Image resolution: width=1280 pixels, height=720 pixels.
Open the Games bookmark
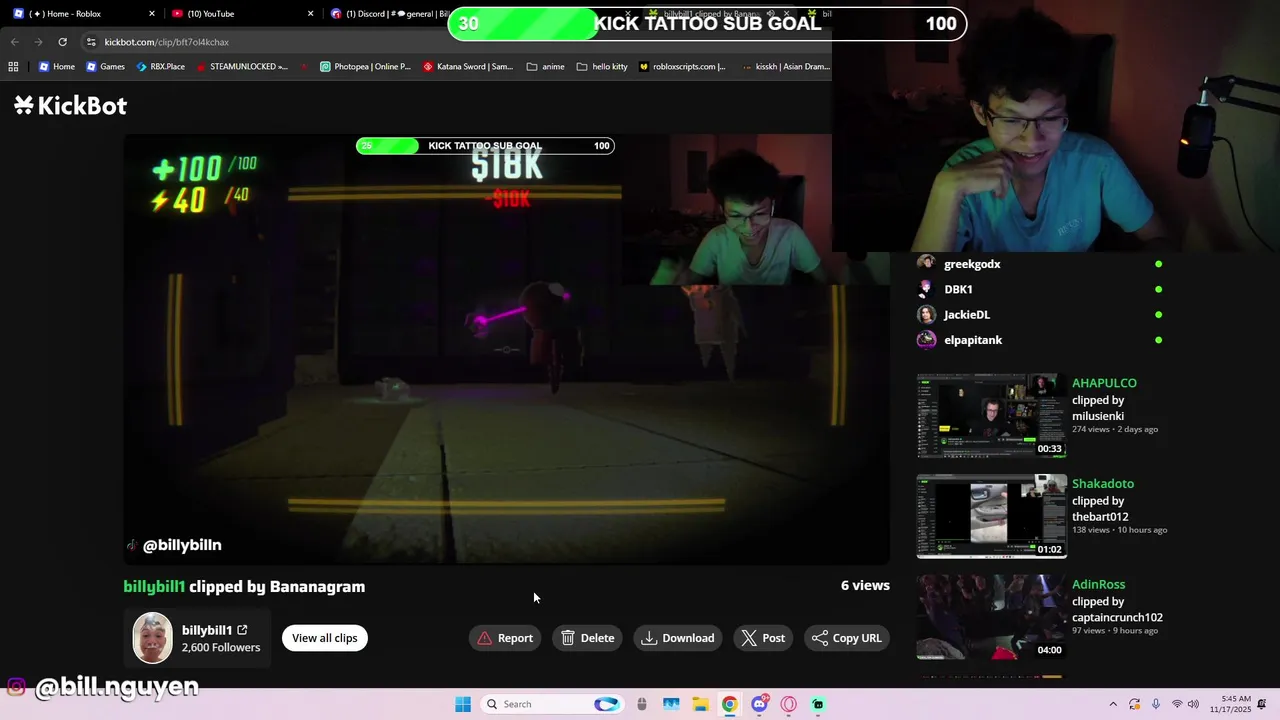[105, 67]
